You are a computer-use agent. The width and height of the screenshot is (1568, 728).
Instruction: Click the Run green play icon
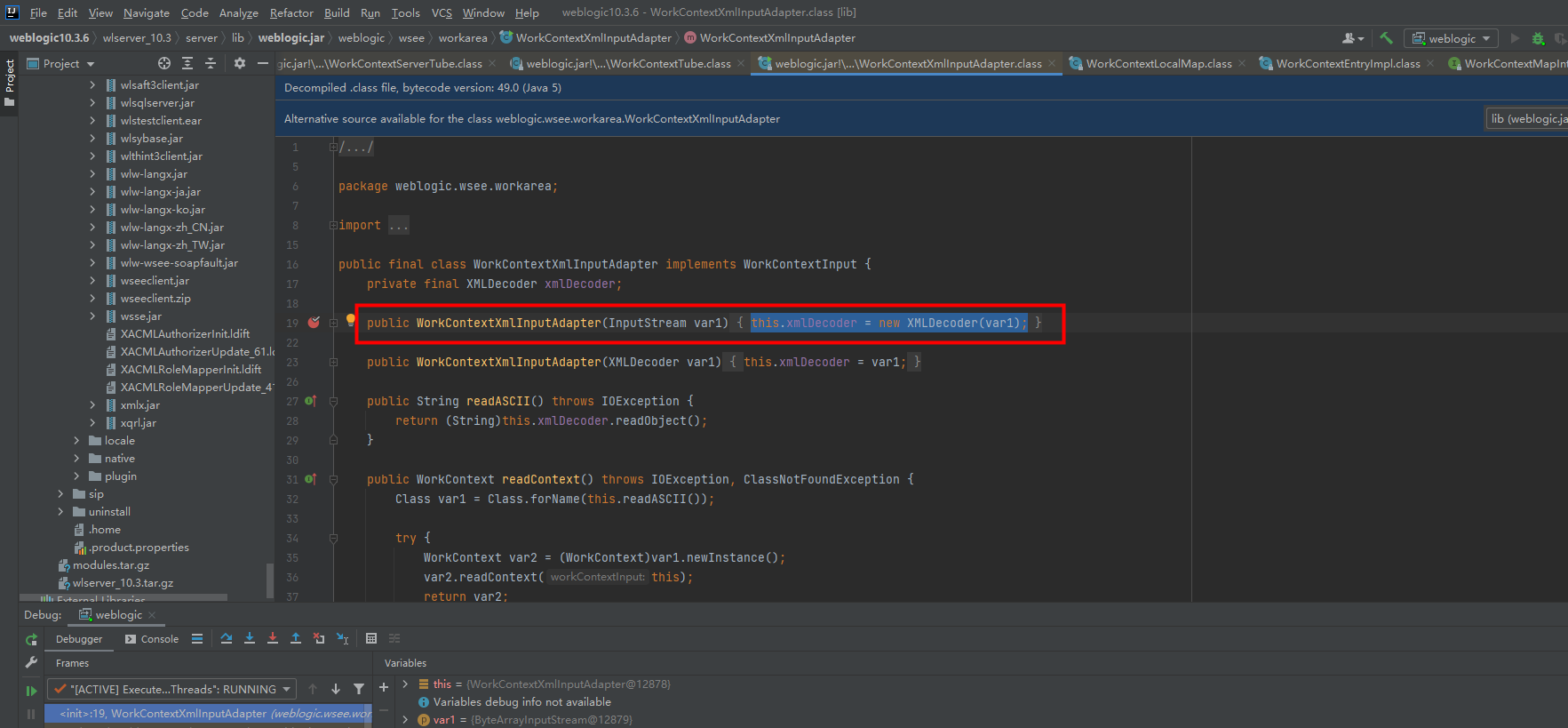(x=1516, y=38)
